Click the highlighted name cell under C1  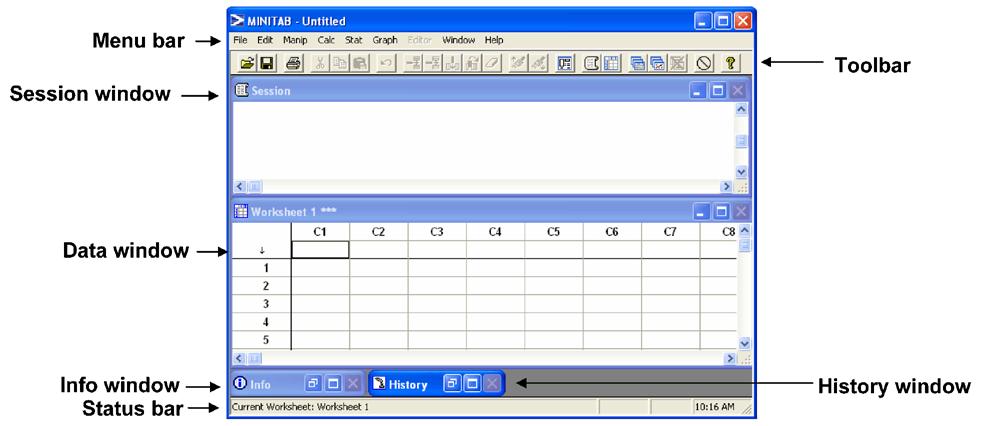[x=320, y=250]
